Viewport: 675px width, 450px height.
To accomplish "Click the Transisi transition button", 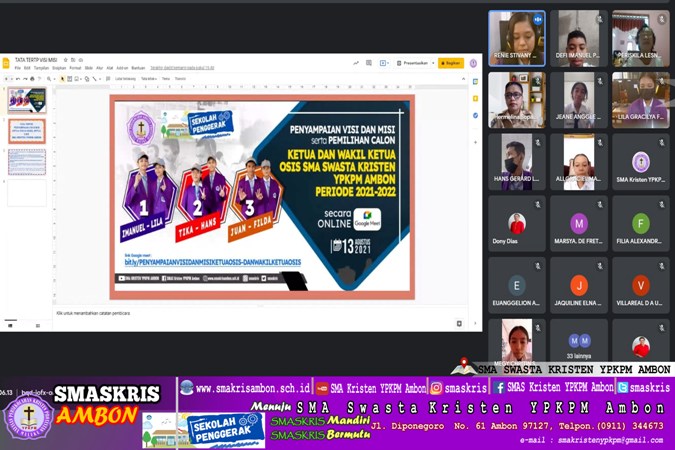I will [x=180, y=79].
